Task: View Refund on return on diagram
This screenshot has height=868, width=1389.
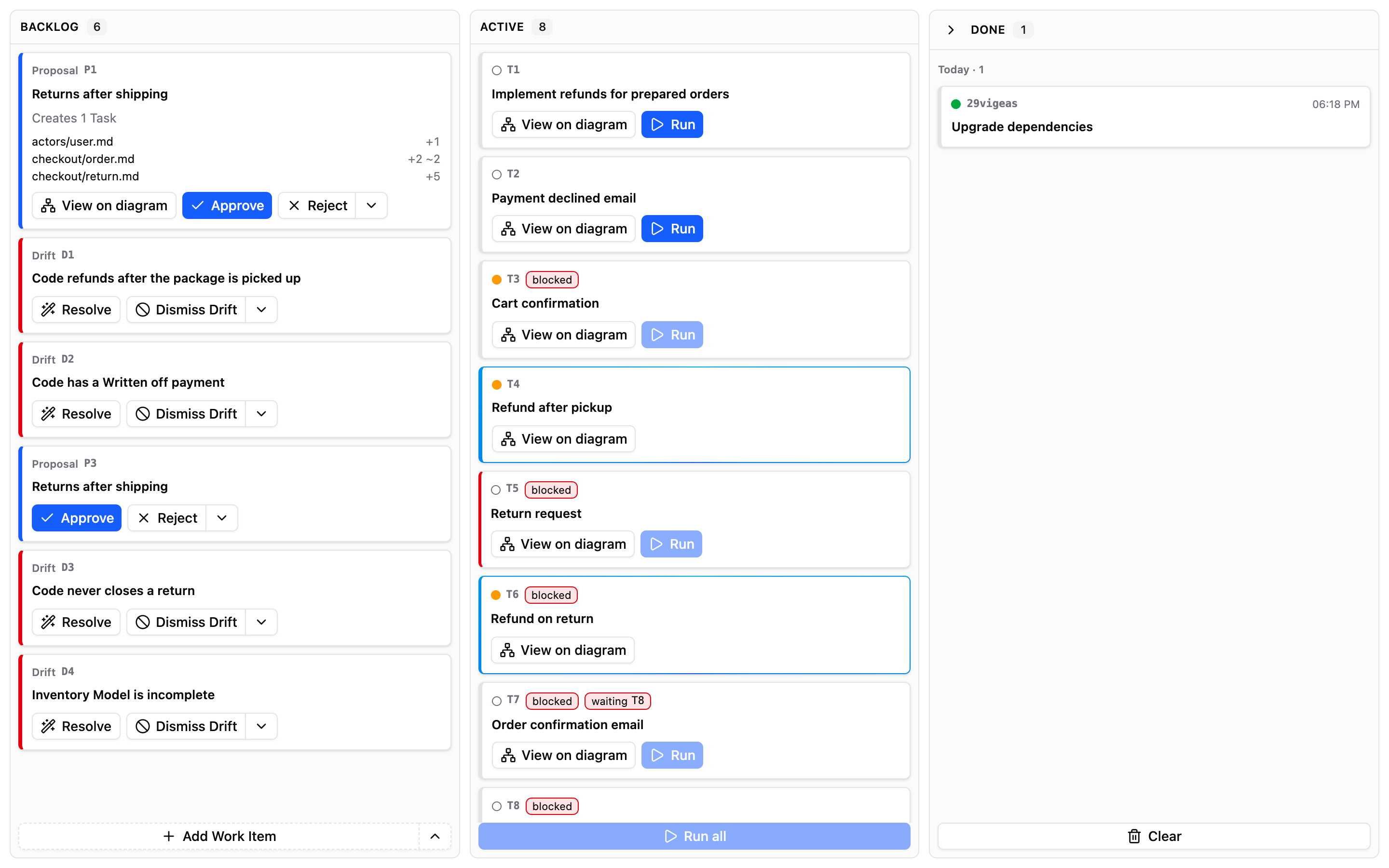Action: pos(562,650)
